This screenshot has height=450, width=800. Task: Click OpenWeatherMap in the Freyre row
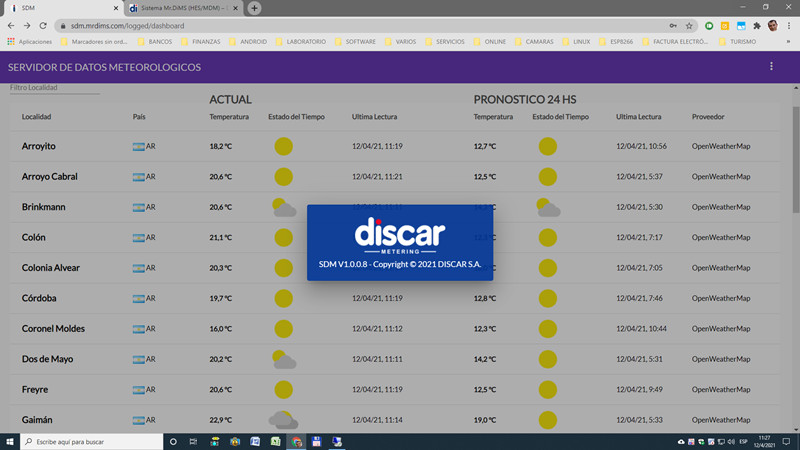[x=721, y=390]
